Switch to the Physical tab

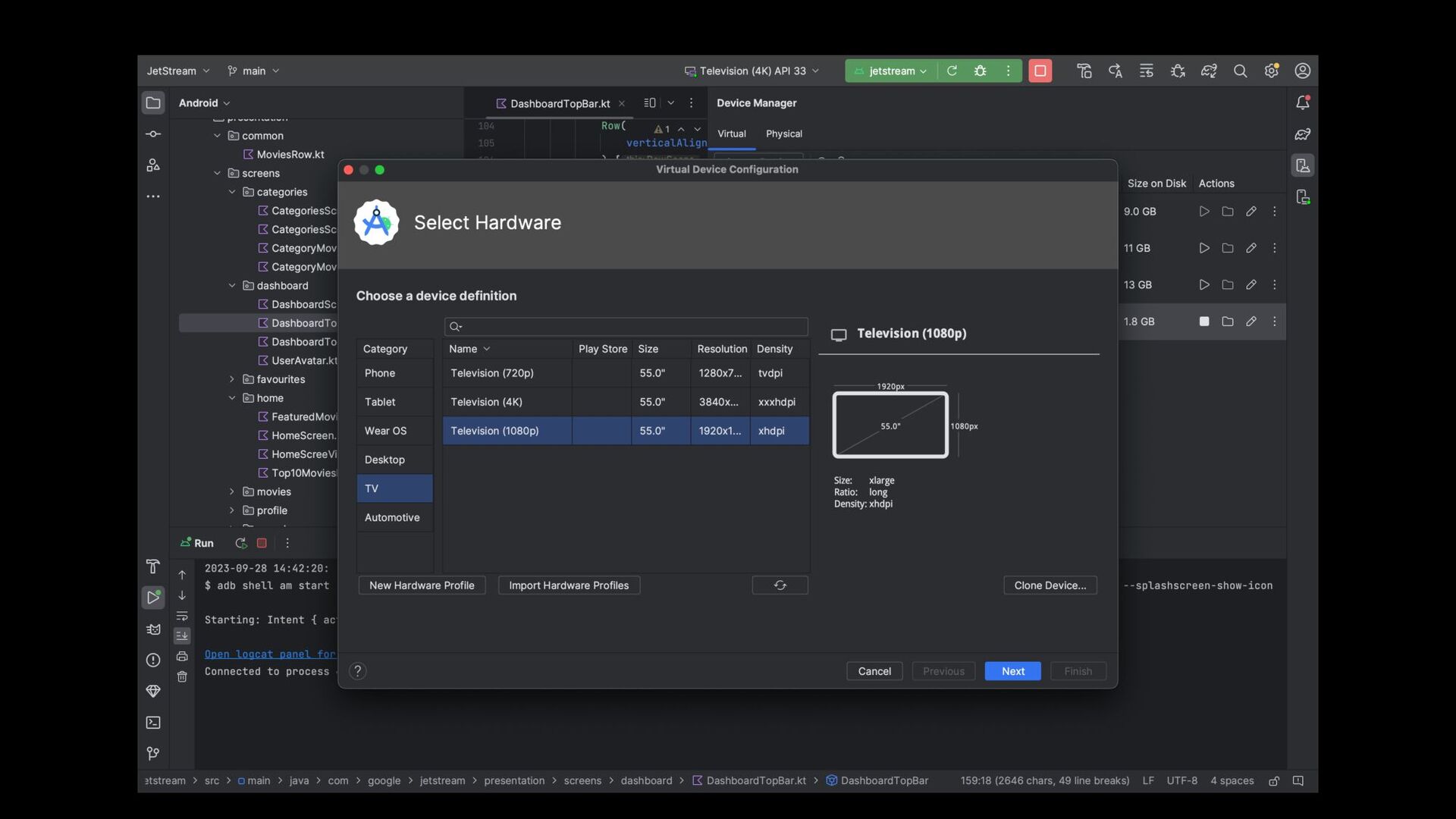click(x=784, y=133)
